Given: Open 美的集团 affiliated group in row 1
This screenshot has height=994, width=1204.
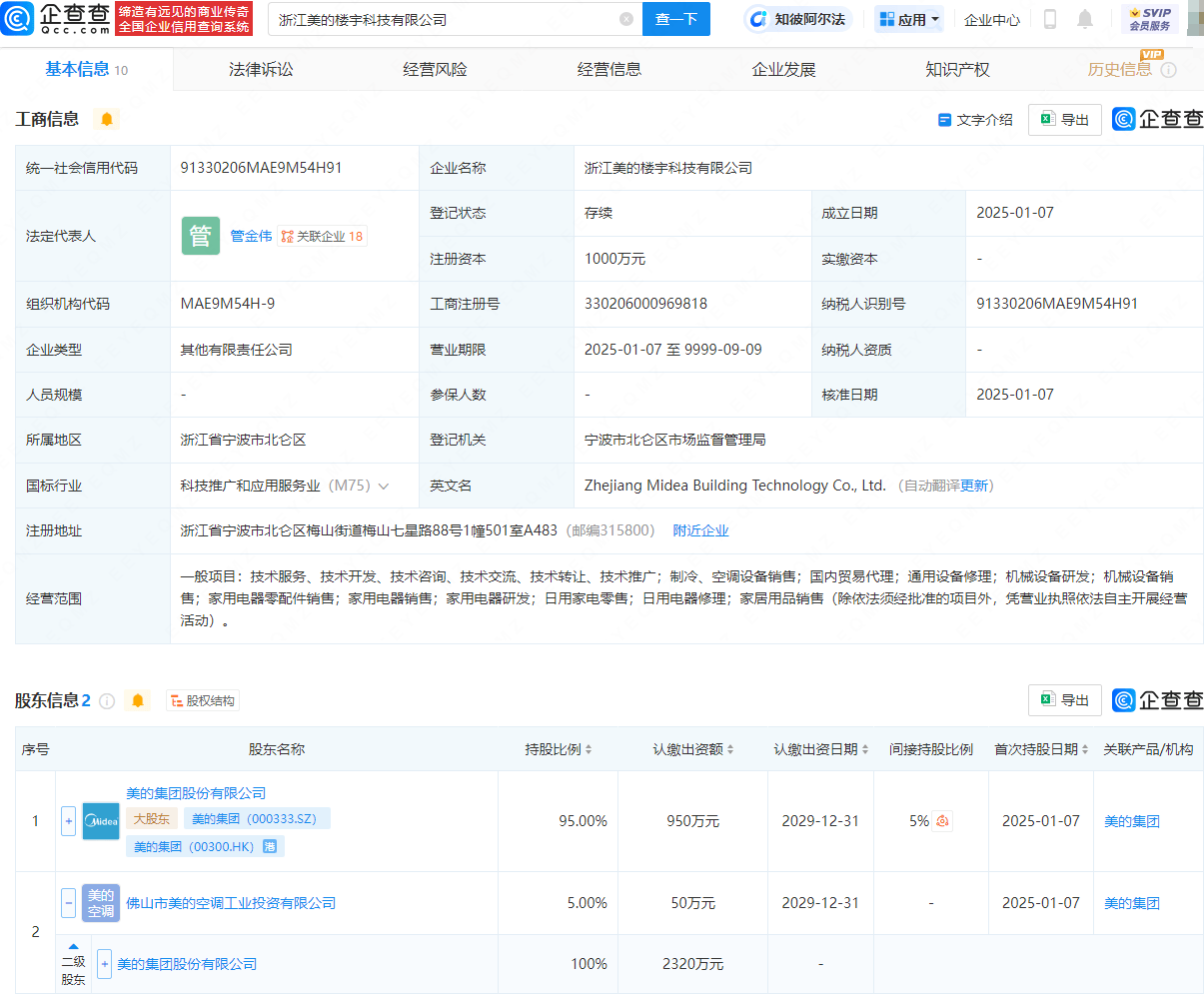Looking at the screenshot, I should pos(1132,821).
